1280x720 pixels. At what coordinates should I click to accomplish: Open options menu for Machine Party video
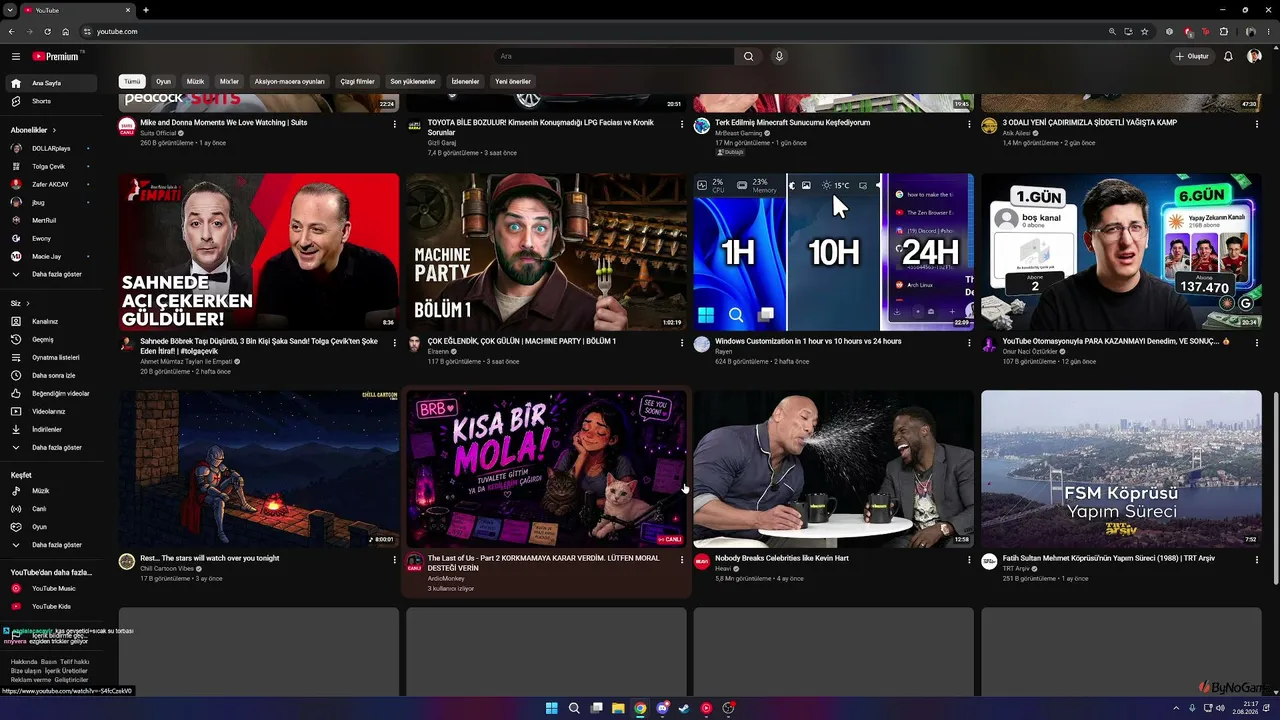682,342
